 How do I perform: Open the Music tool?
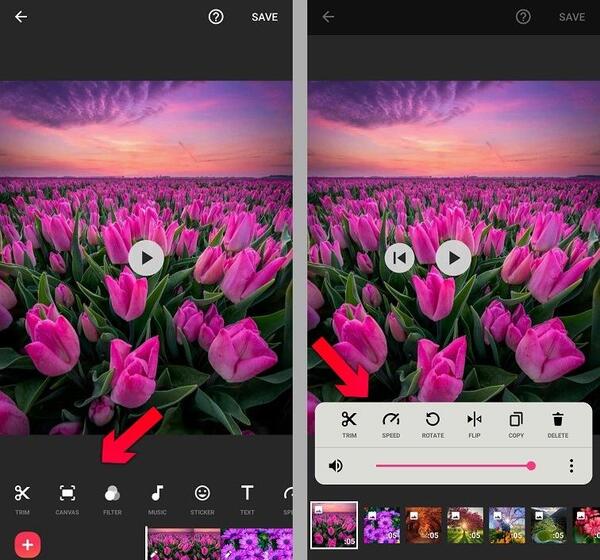(157, 499)
